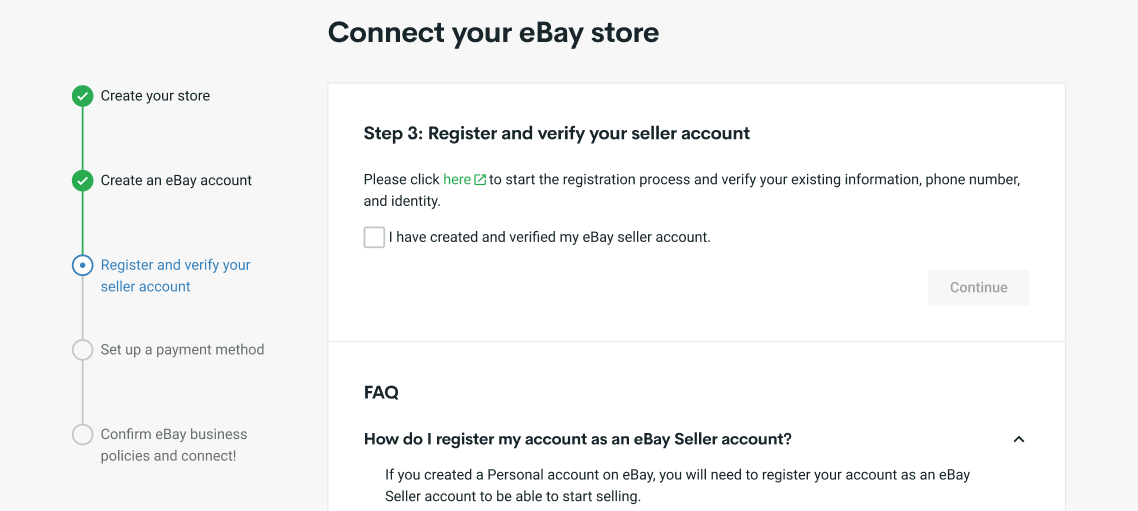The width and height of the screenshot is (1138, 511).
Task: Open the green here registration link
Action: click(457, 179)
